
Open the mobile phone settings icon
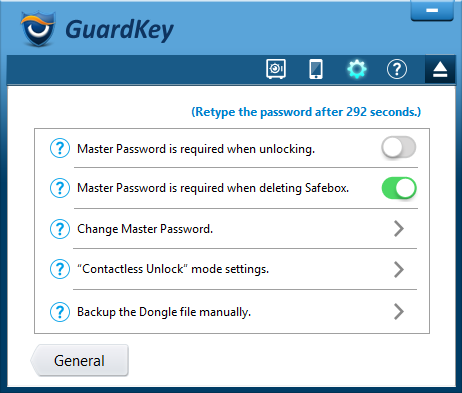point(316,69)
